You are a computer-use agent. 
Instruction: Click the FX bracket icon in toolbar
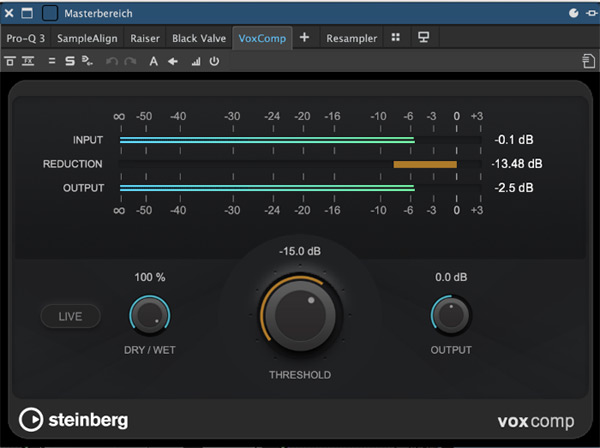tap(28, 61)
